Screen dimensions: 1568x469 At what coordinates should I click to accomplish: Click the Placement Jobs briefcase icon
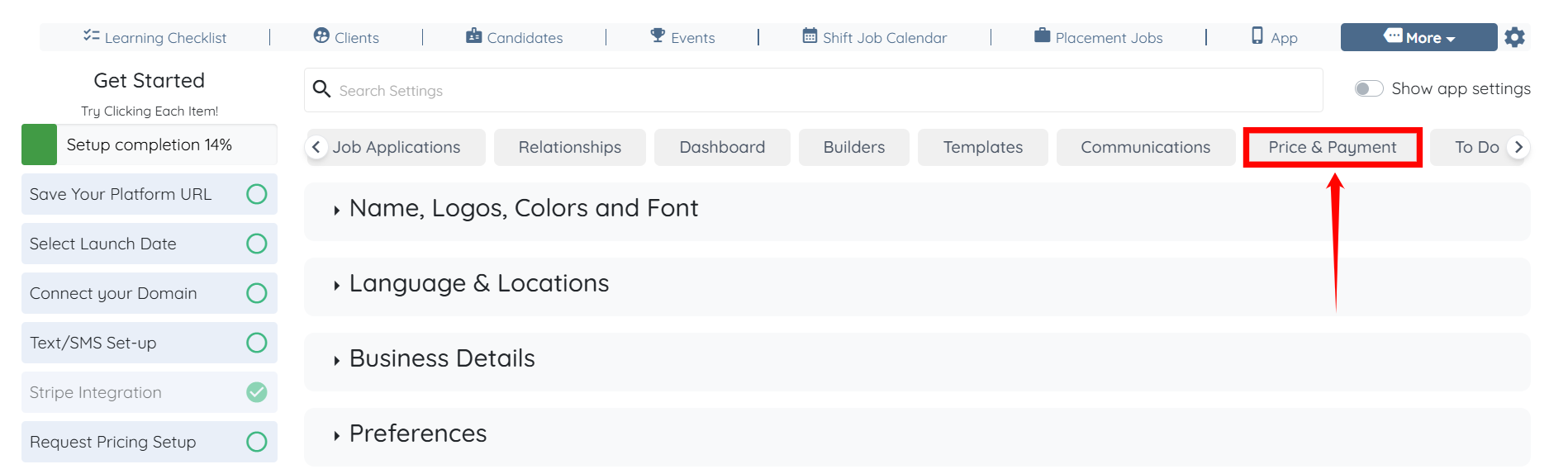(x=1043, y=36)
